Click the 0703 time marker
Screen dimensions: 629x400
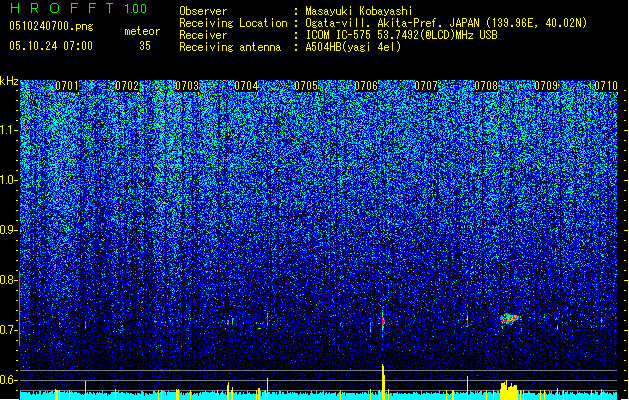[187, 86]
